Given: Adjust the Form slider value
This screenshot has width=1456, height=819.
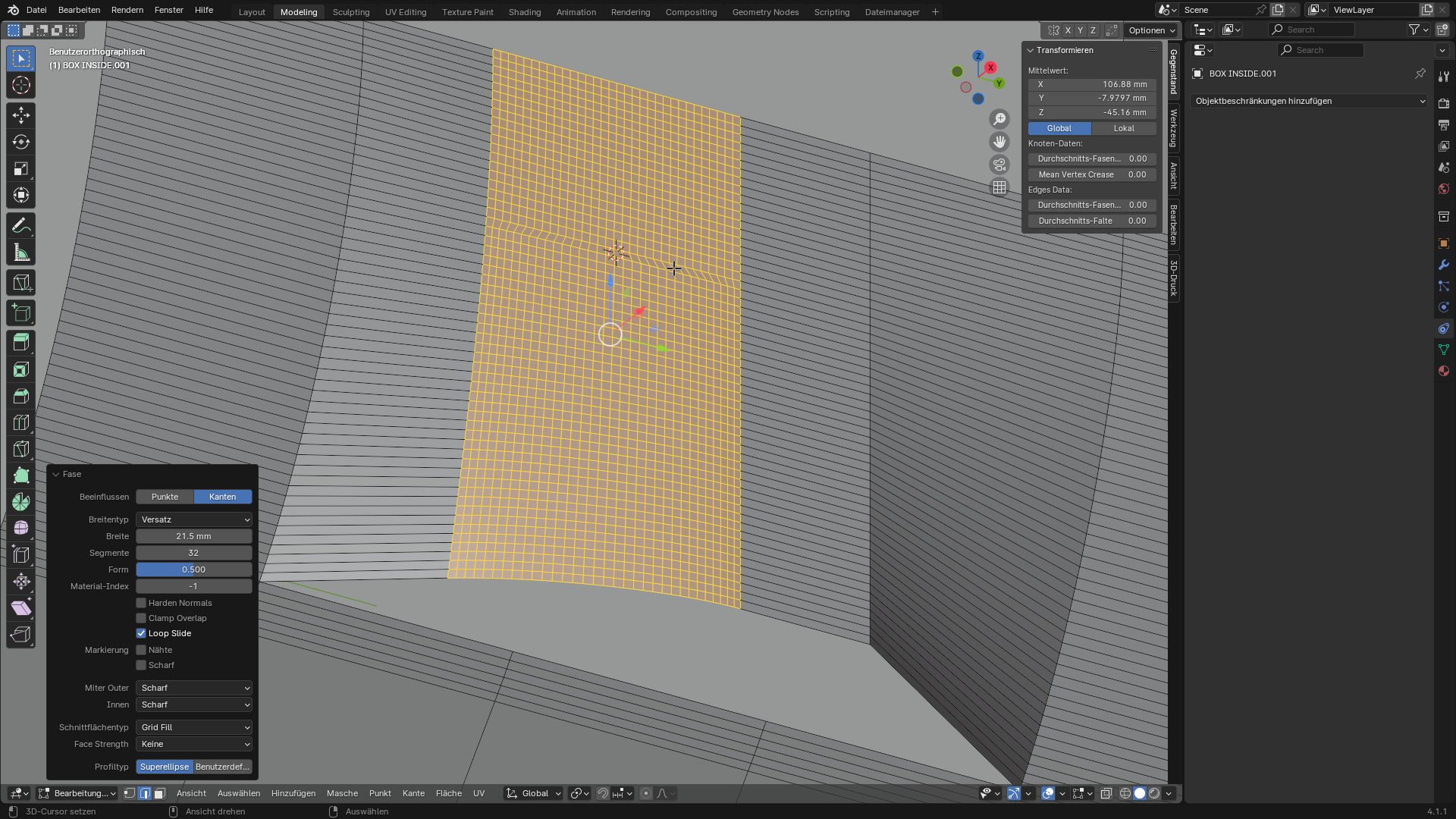Looking at the screenshot, I should point(194,570).
